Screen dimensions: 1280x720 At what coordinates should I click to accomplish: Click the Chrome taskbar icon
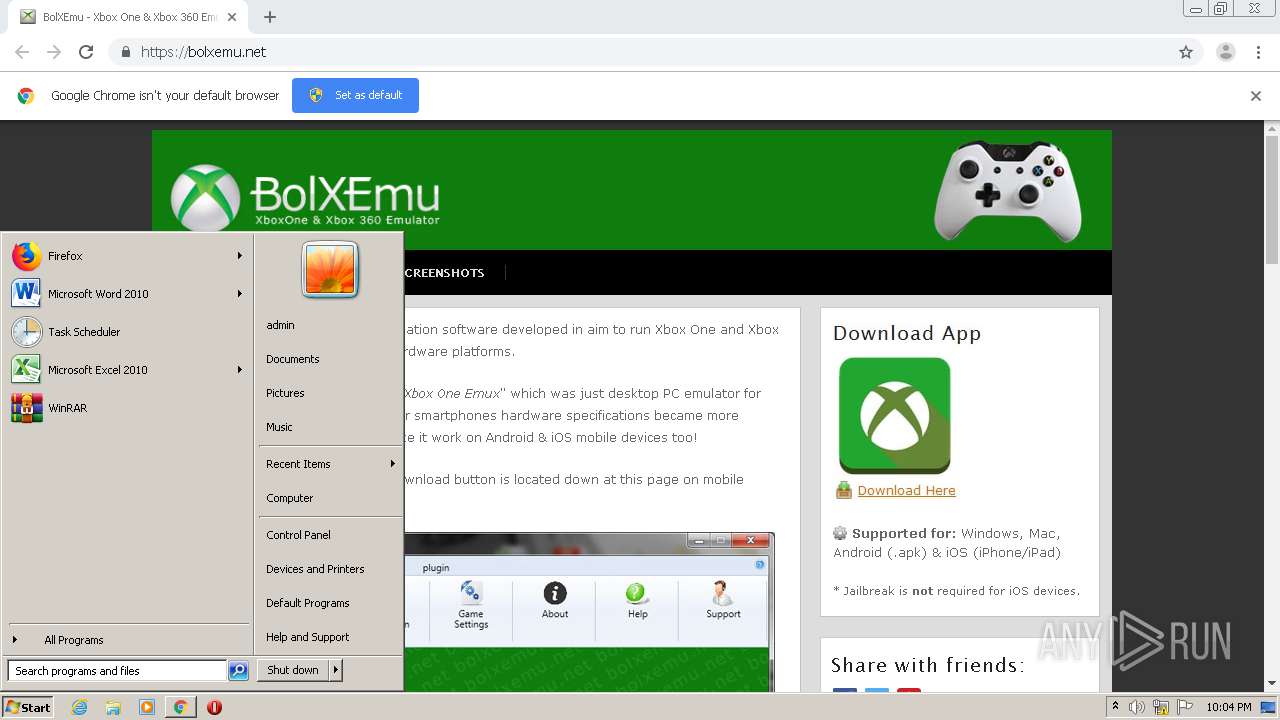pos(180,707)
